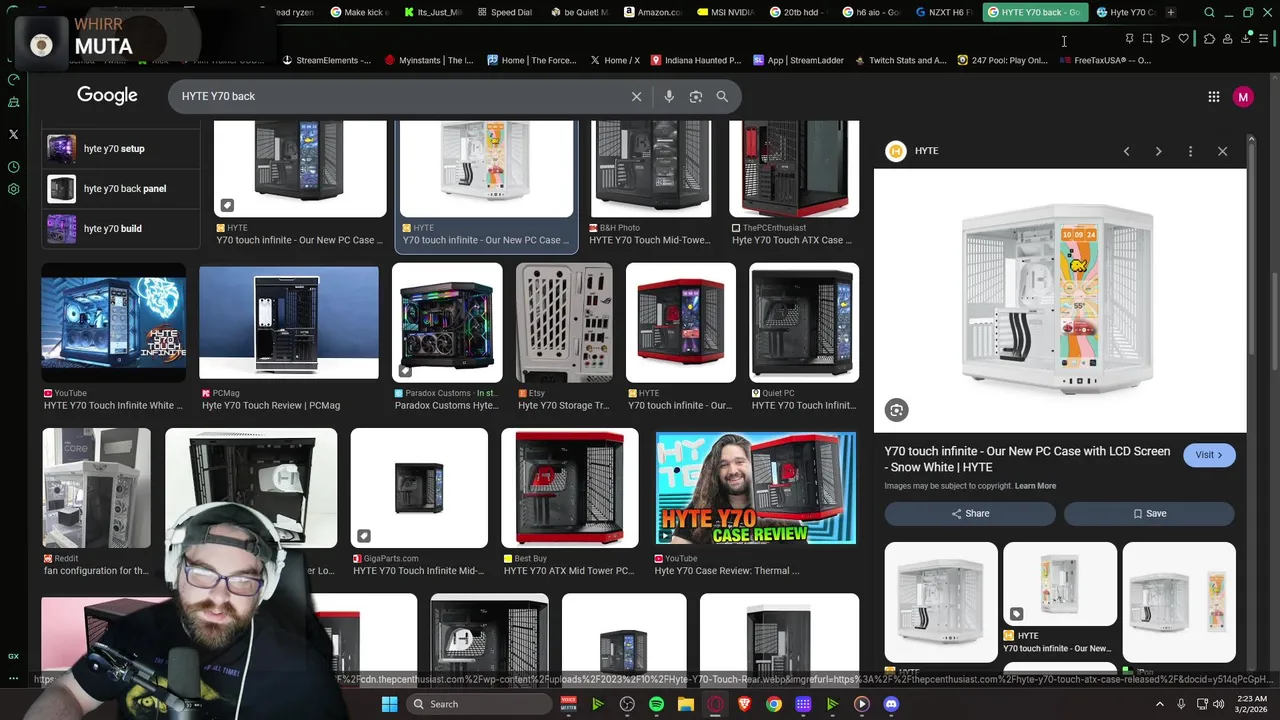Open the Google account avatar M

click(1243, 97)
